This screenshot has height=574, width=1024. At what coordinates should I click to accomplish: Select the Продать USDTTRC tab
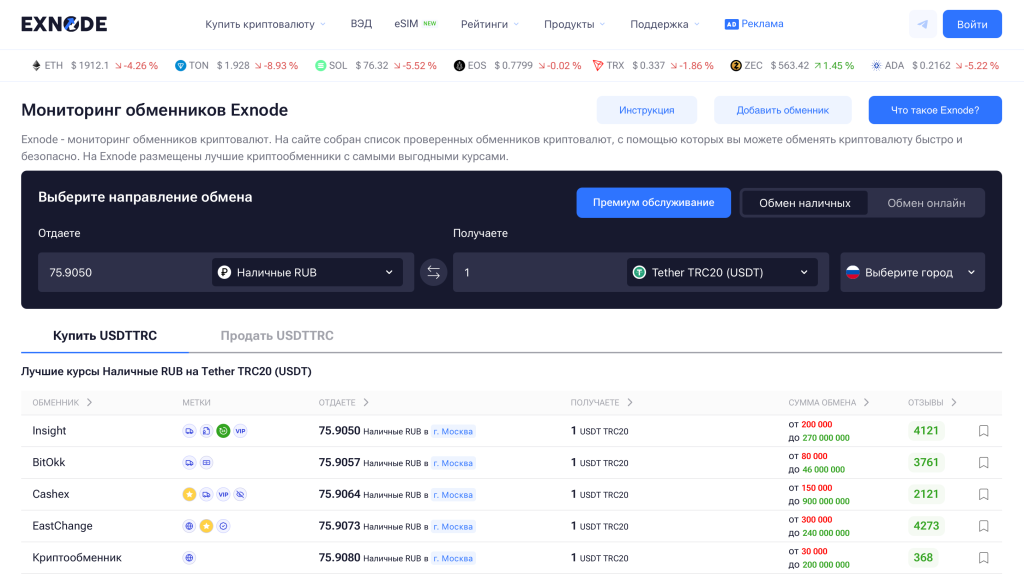(x=277, y=336)
